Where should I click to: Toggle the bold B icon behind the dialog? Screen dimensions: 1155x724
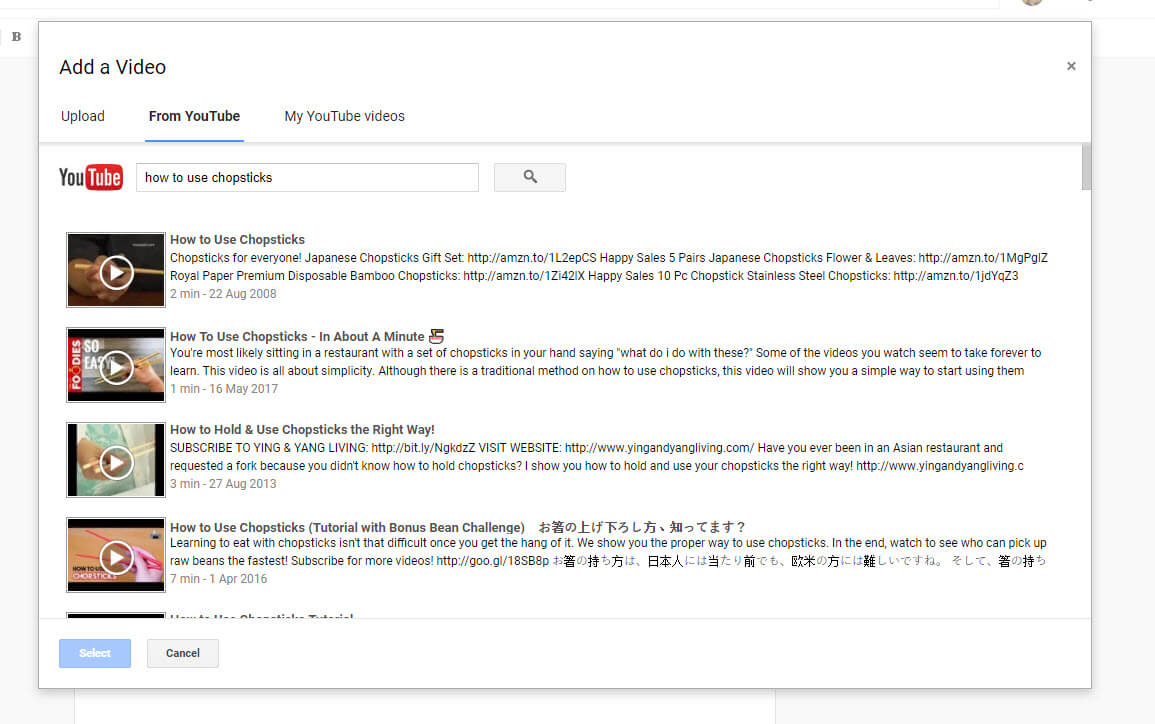16,37
